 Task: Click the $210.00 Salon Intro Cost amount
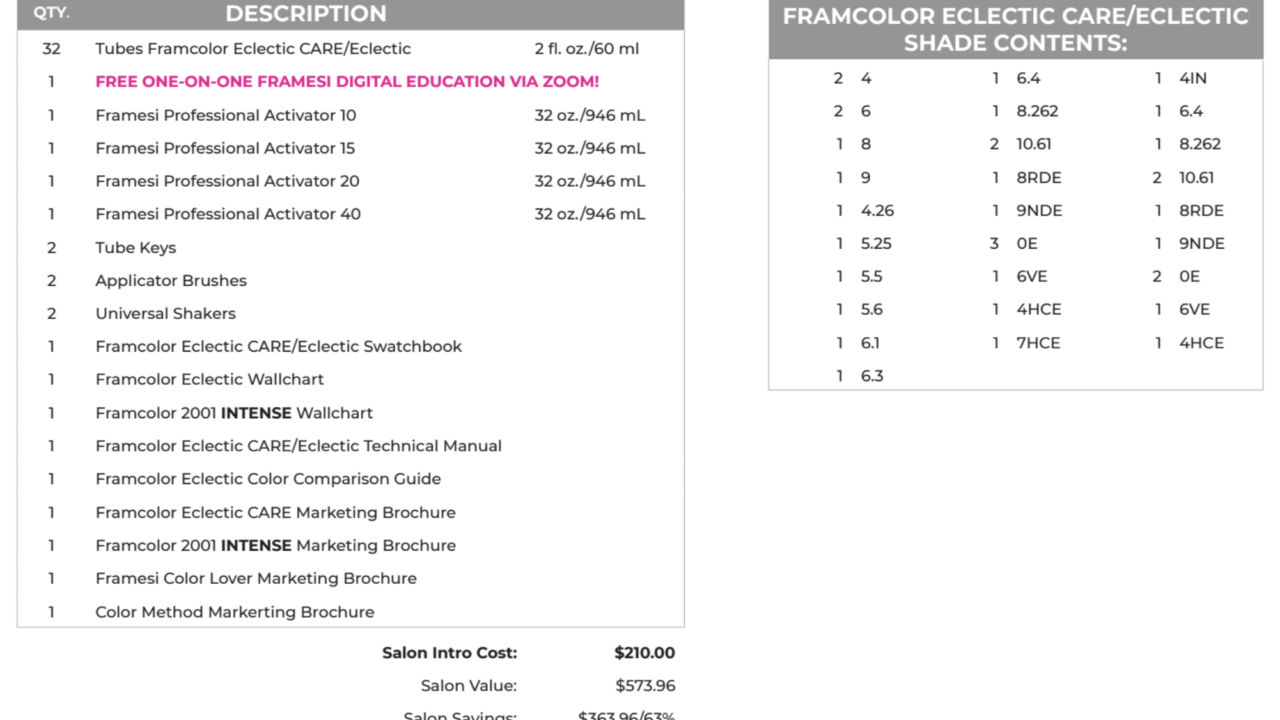click(x=645, y=653)
